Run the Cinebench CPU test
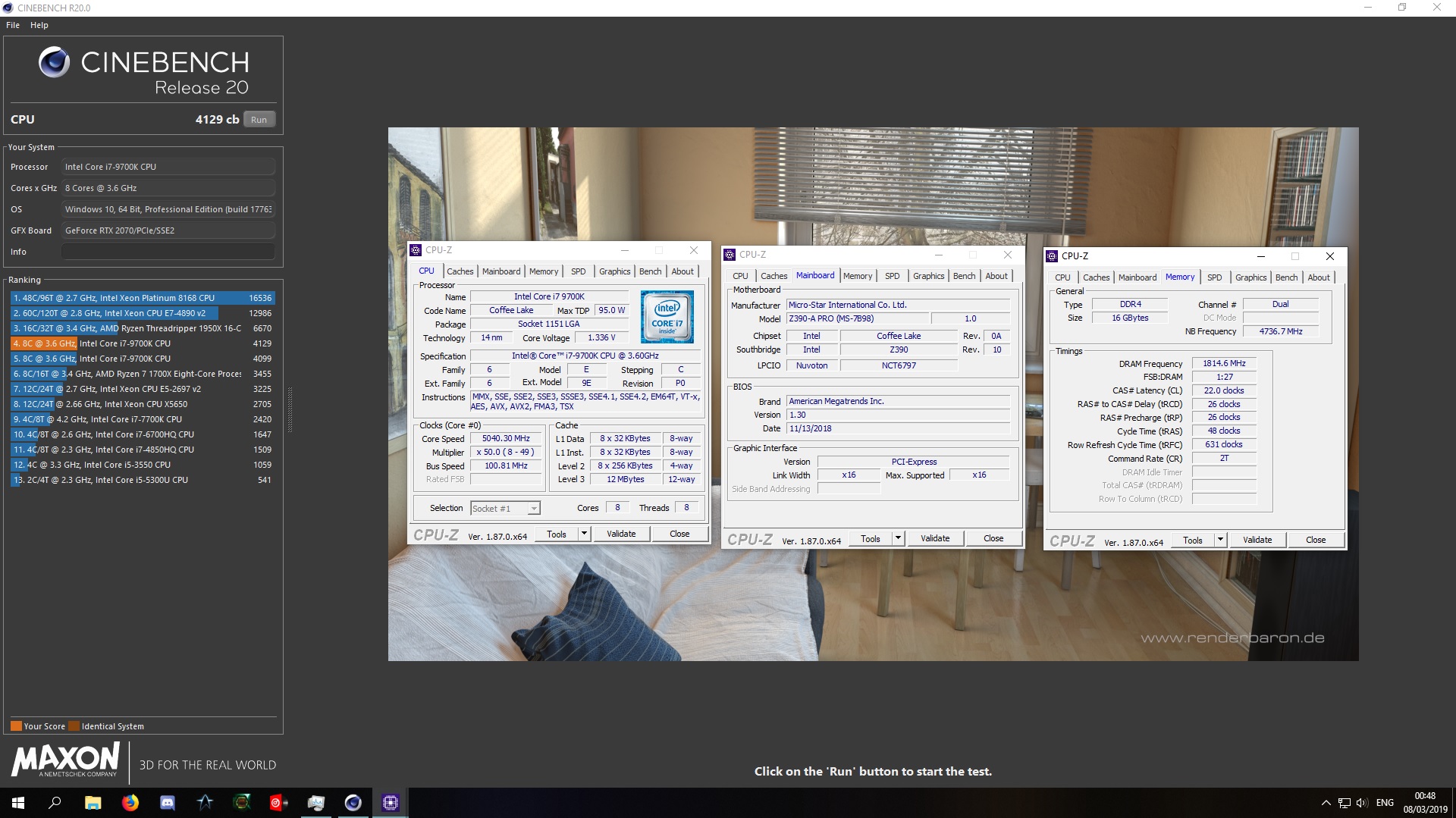Viewport: 1456px width, 818px height. pos(259,120)
